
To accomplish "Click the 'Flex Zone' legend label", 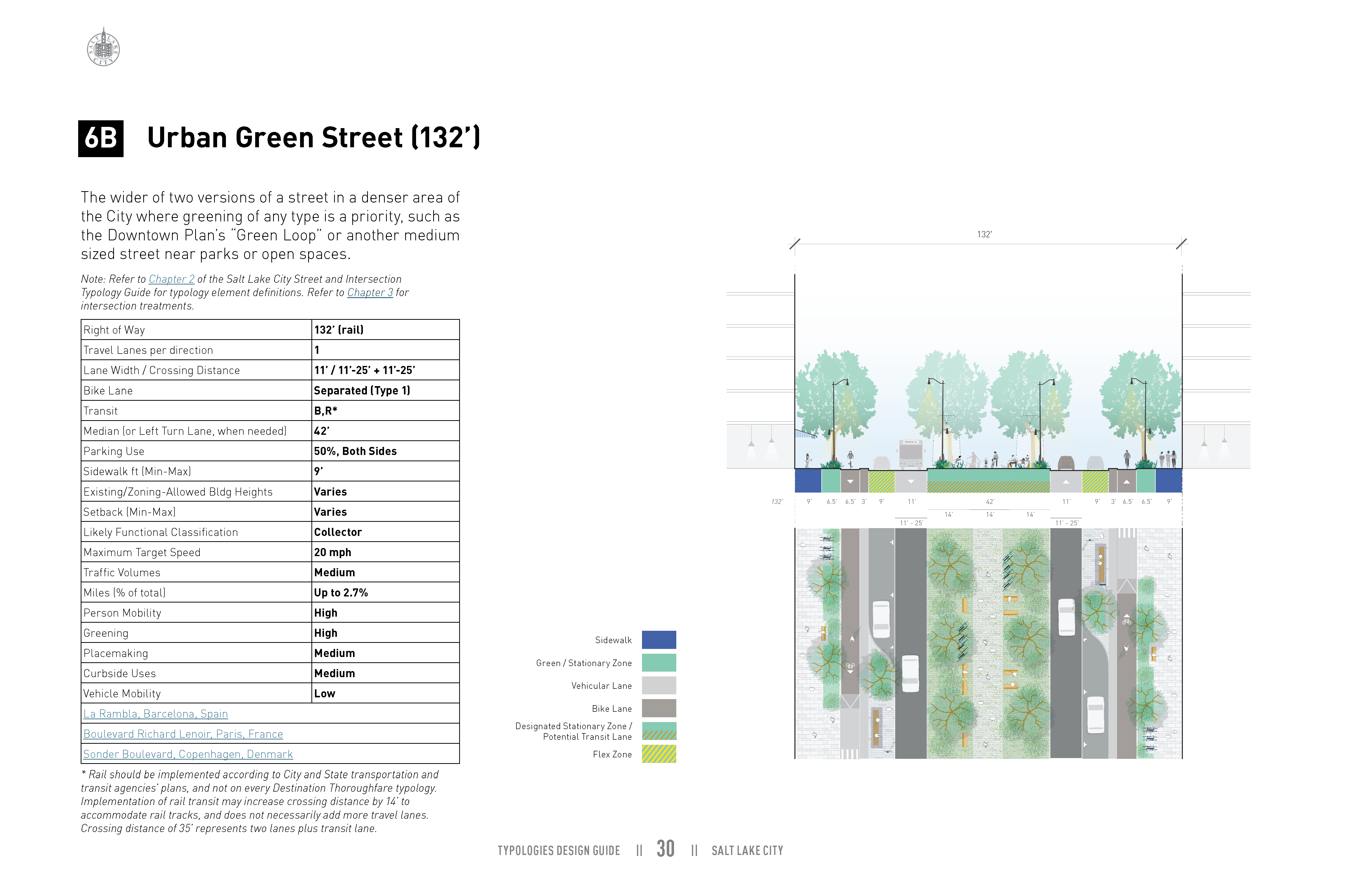I will tap(612, 754).
